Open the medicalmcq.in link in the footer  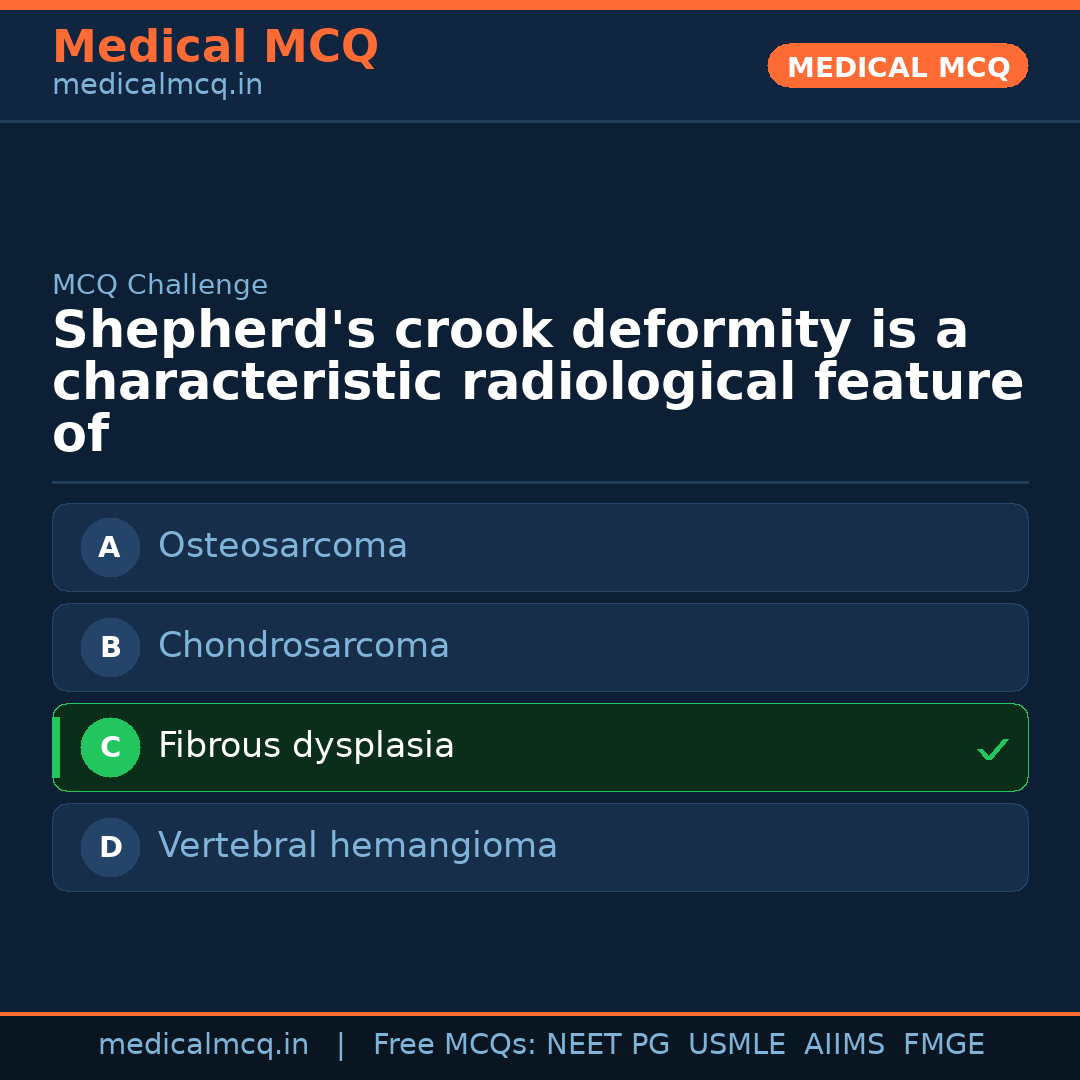tap(203, 1045)
